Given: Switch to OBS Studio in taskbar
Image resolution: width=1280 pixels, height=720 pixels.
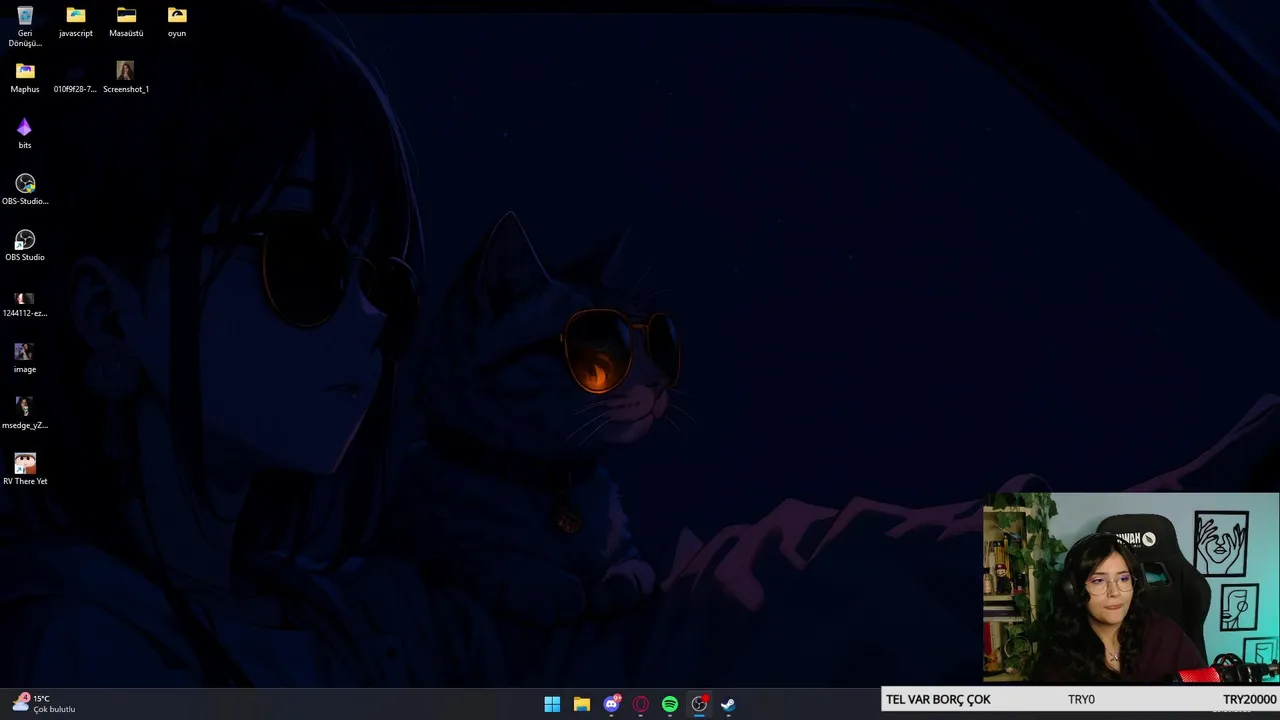Looking at the screenshot, I should coord(699,704).
